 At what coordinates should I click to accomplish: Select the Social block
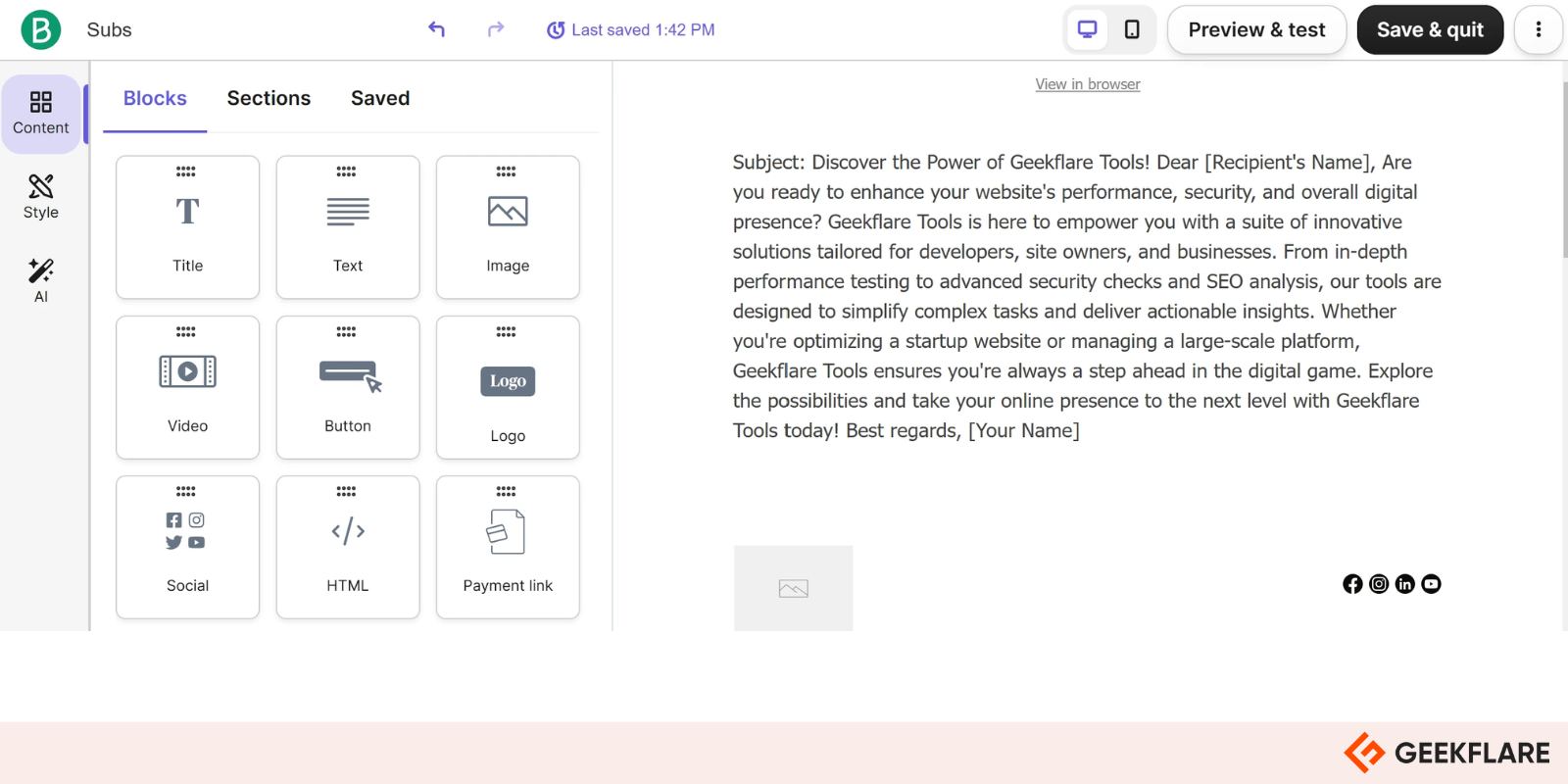pyautogui.click(x=188, y=547)
